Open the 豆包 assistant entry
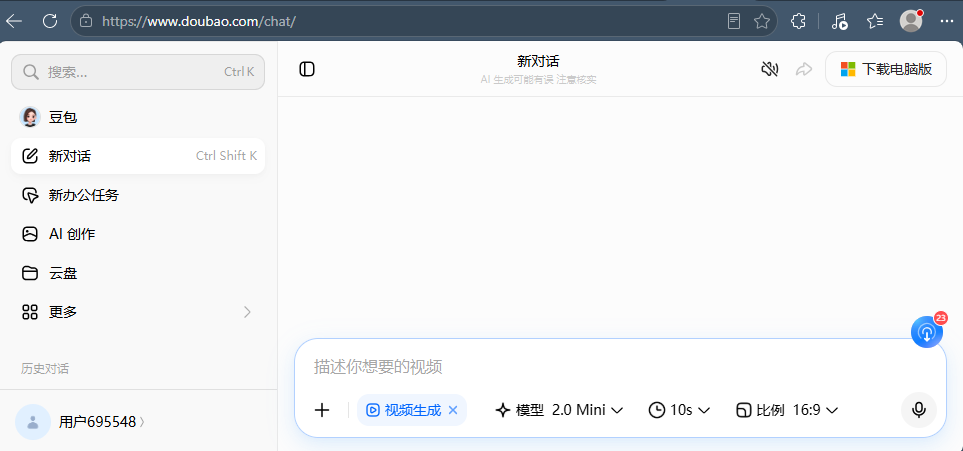The height and width of the screenshot is (451, 963). (x=138, y=117)
